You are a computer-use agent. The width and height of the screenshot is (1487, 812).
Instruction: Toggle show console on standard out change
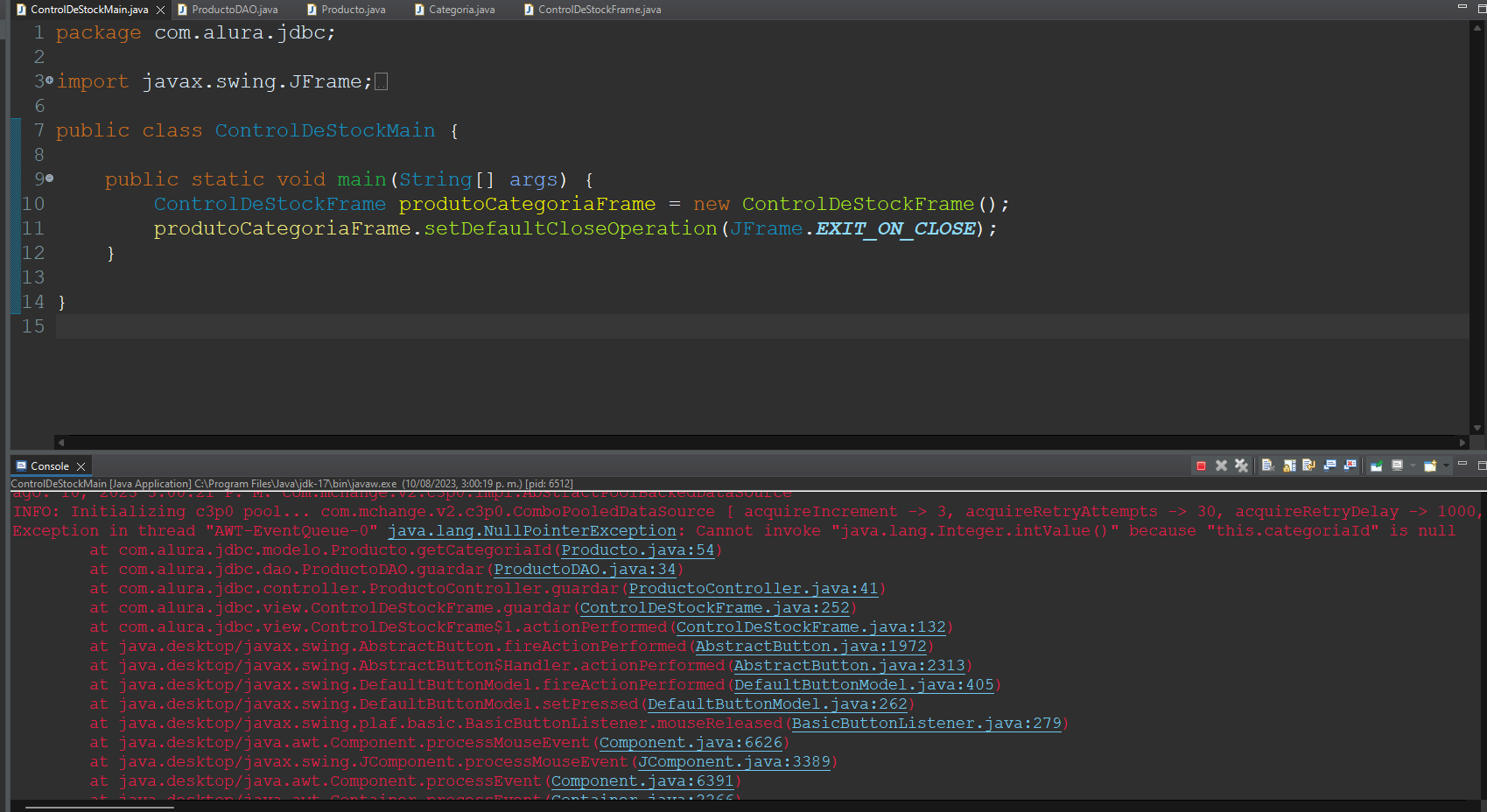(1329, 465)
